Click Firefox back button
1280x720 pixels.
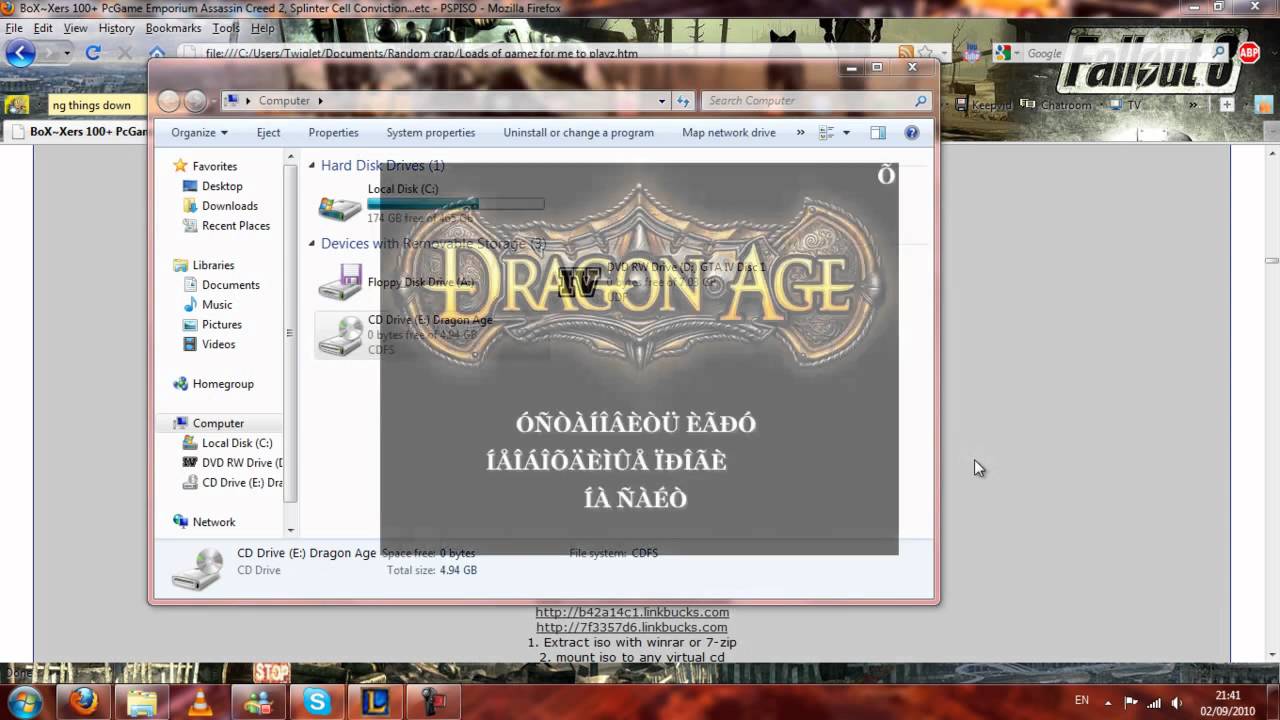(22, 53)
